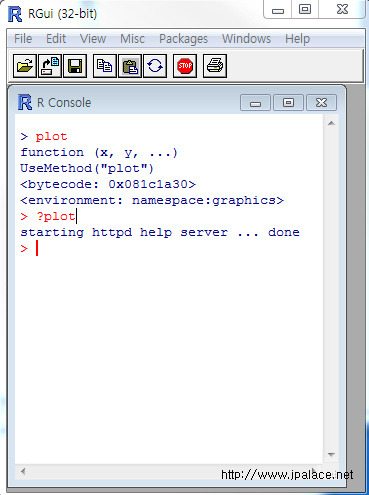
Task: Open the View menu
Action: [93, 39]
